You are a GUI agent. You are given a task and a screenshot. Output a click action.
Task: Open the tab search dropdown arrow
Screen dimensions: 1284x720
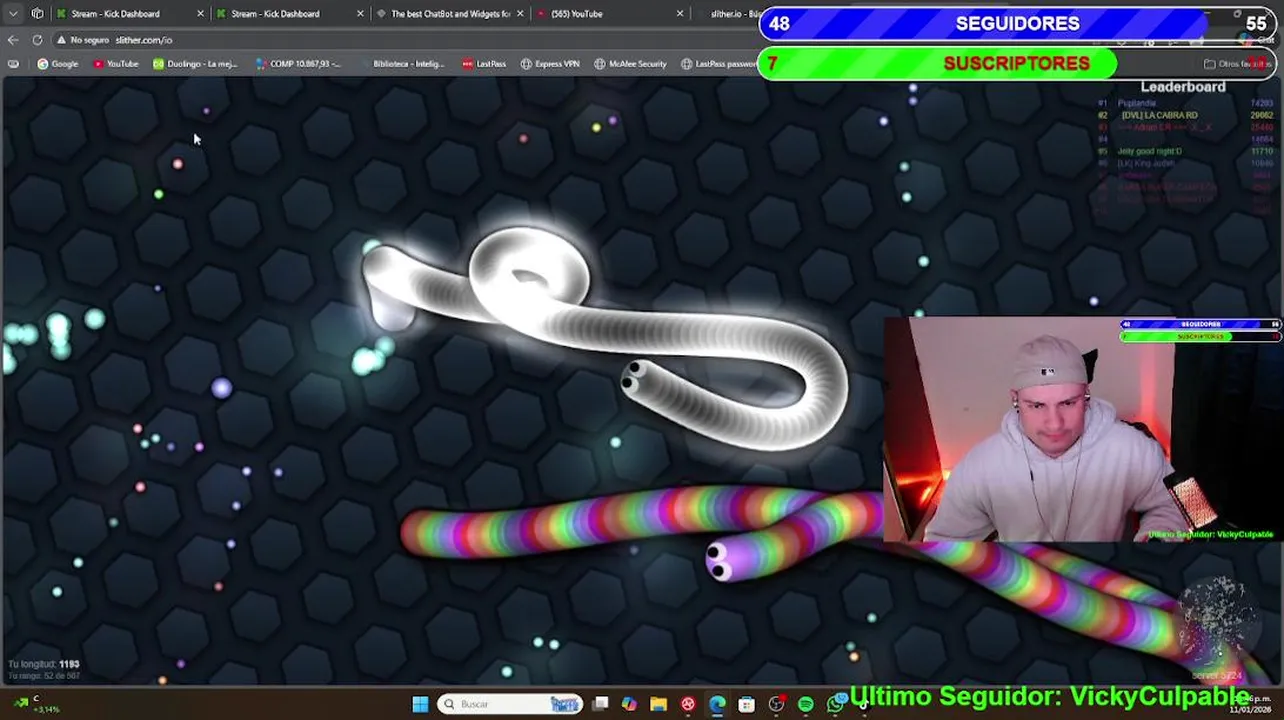pos(13,14)
